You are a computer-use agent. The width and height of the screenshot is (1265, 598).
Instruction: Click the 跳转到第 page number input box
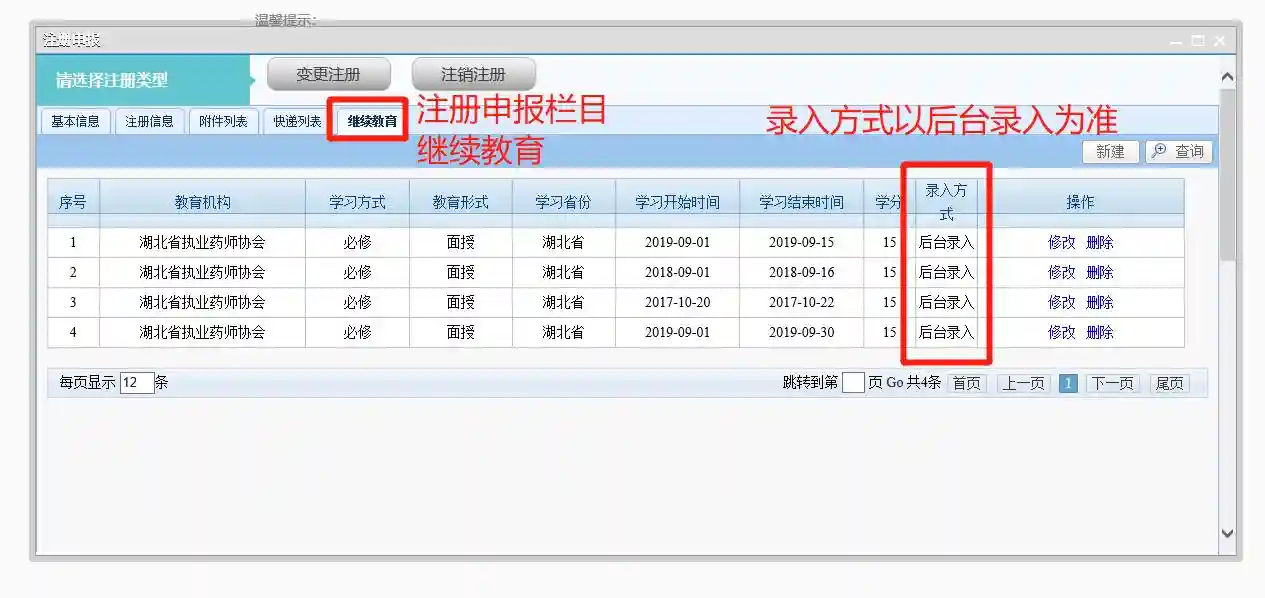(x=853, y=382)
